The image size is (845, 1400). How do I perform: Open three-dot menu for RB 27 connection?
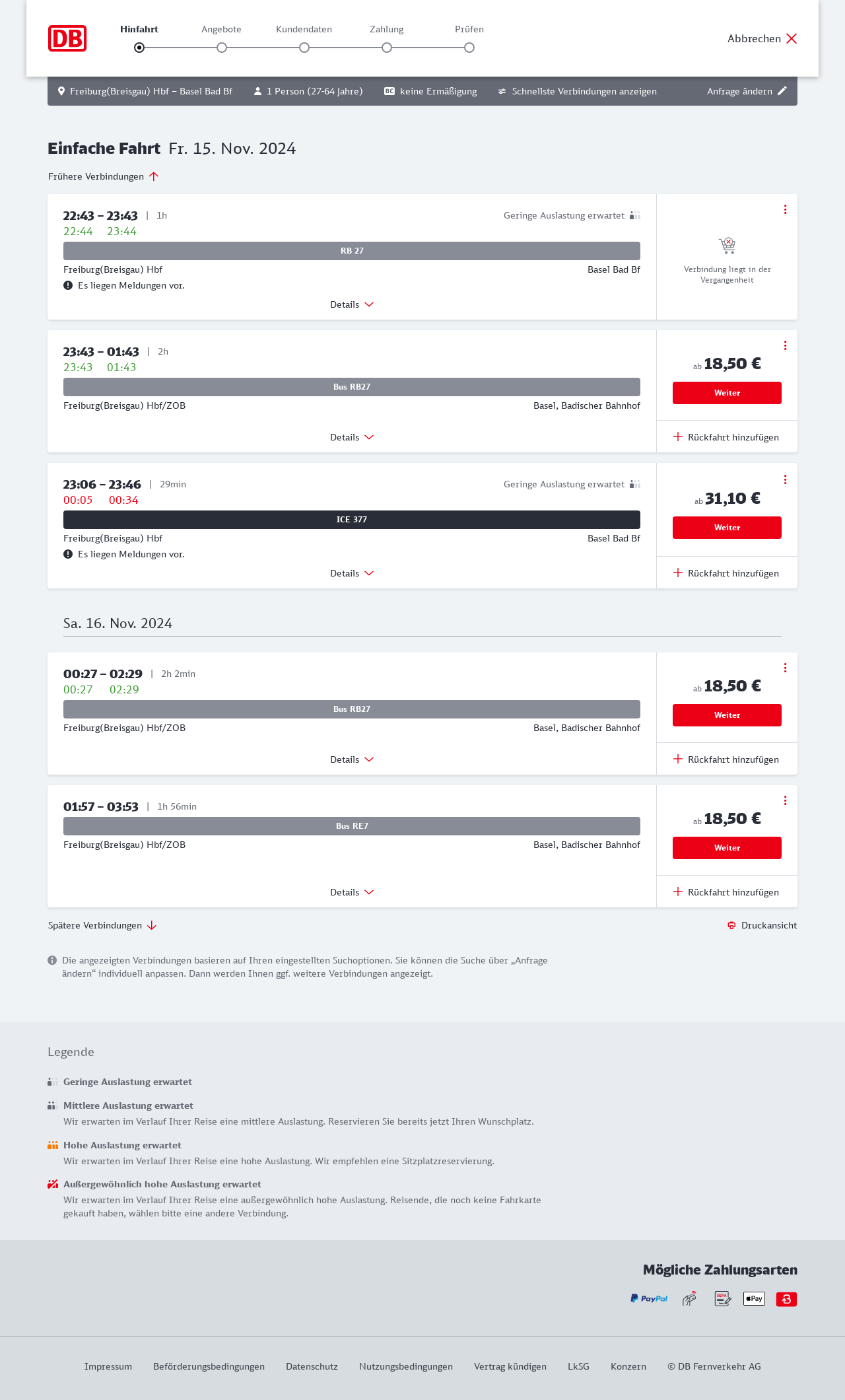(x=785, y=209)
